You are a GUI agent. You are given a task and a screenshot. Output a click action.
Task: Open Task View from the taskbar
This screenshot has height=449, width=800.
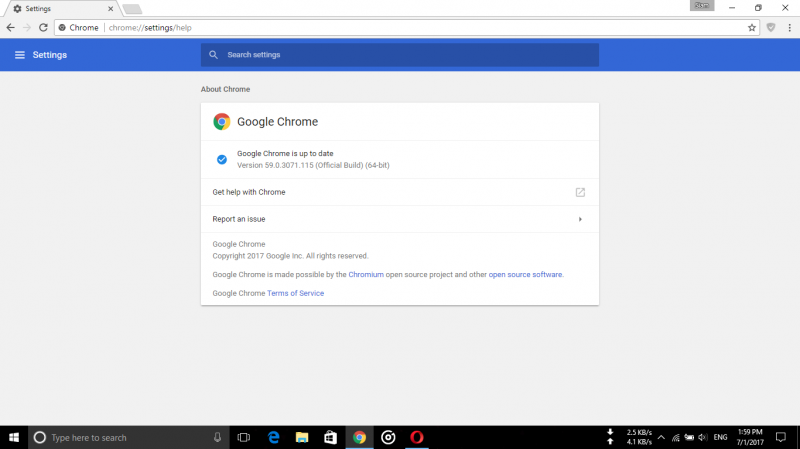(x=244, y=437)
